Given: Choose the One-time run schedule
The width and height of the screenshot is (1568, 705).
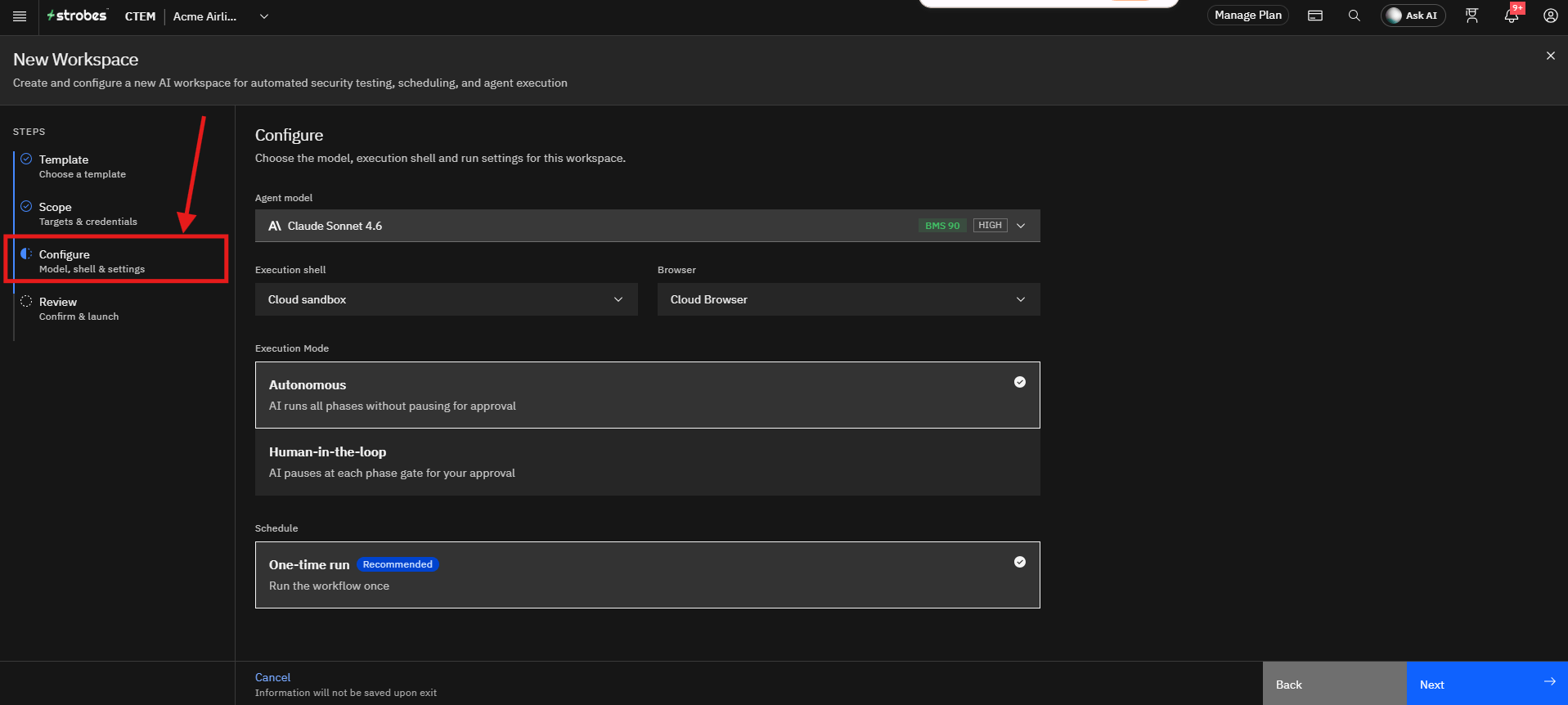Looking at the screenshot, I should tap(647, 575).
